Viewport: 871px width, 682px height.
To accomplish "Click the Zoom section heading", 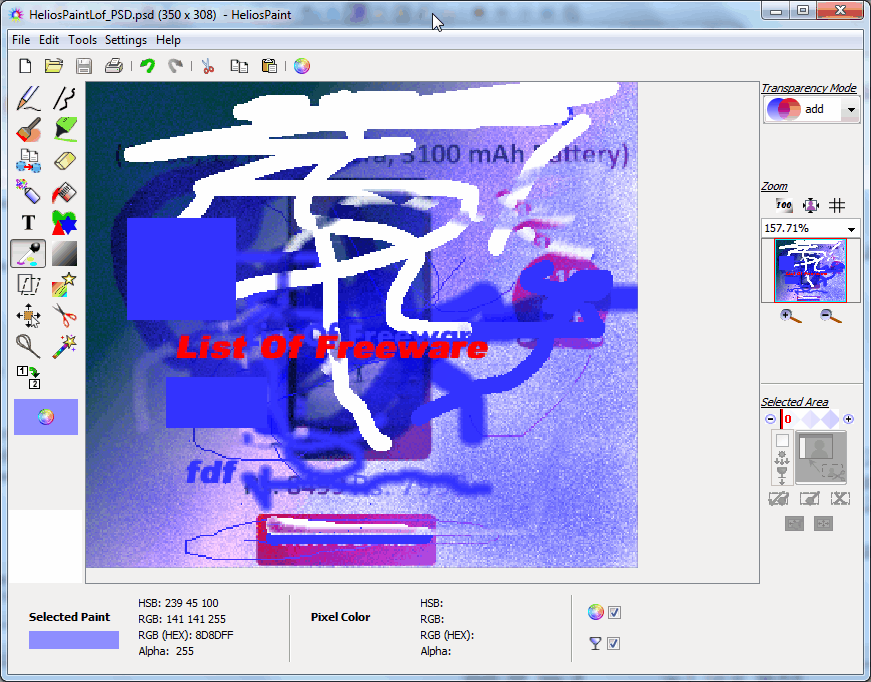I will [774, 187].
